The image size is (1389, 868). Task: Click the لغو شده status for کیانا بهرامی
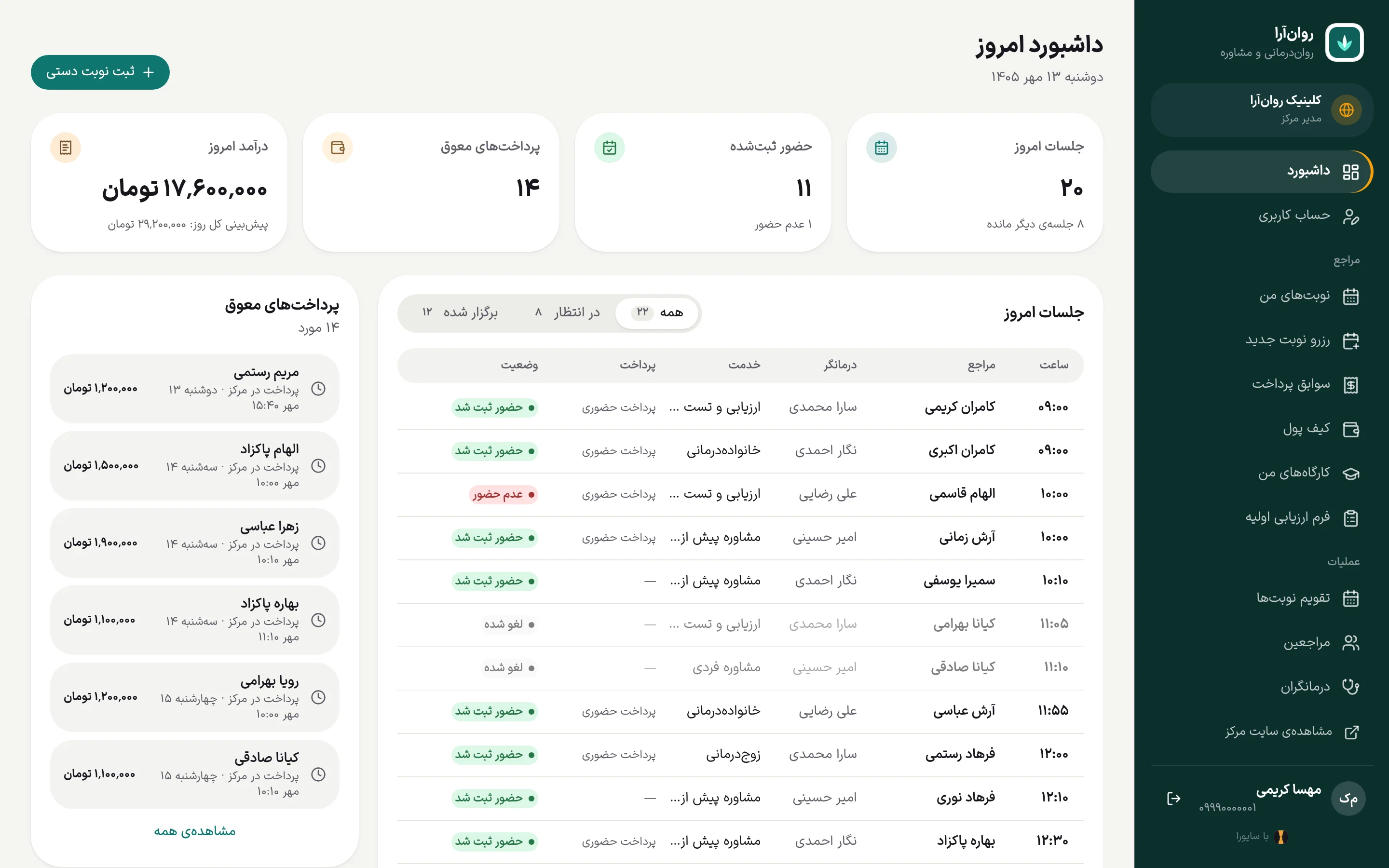coord(509,624)
